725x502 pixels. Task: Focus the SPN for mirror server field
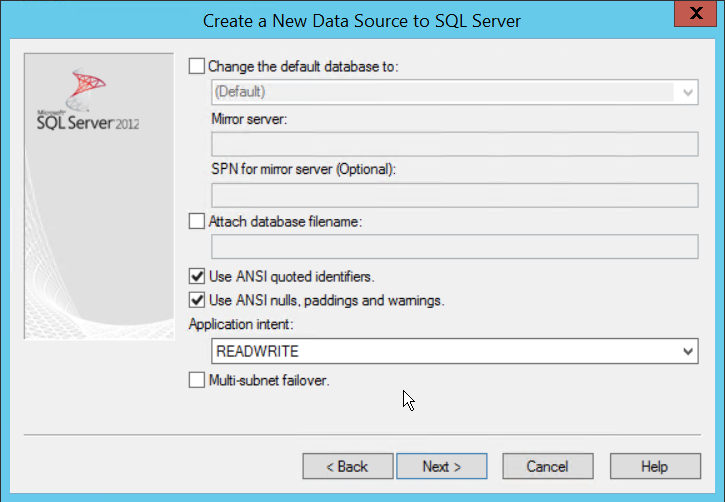[454, 195]
